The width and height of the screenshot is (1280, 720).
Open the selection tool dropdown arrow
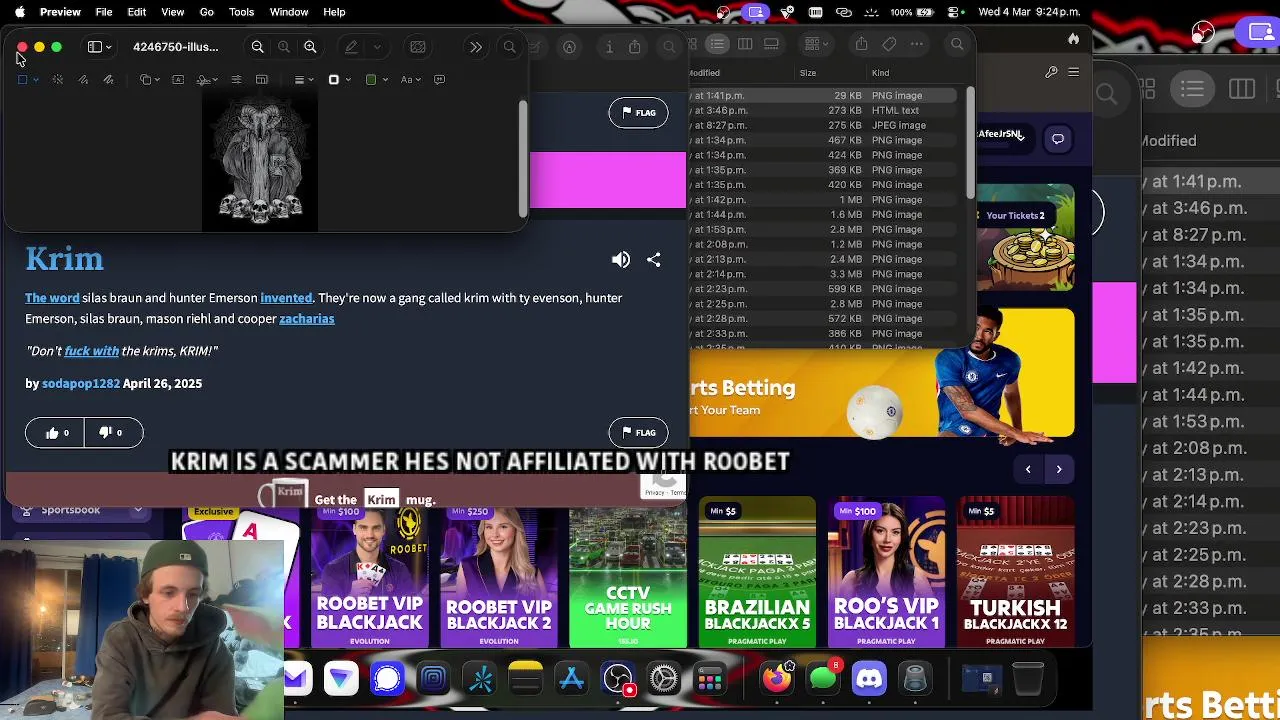(36, 80)
